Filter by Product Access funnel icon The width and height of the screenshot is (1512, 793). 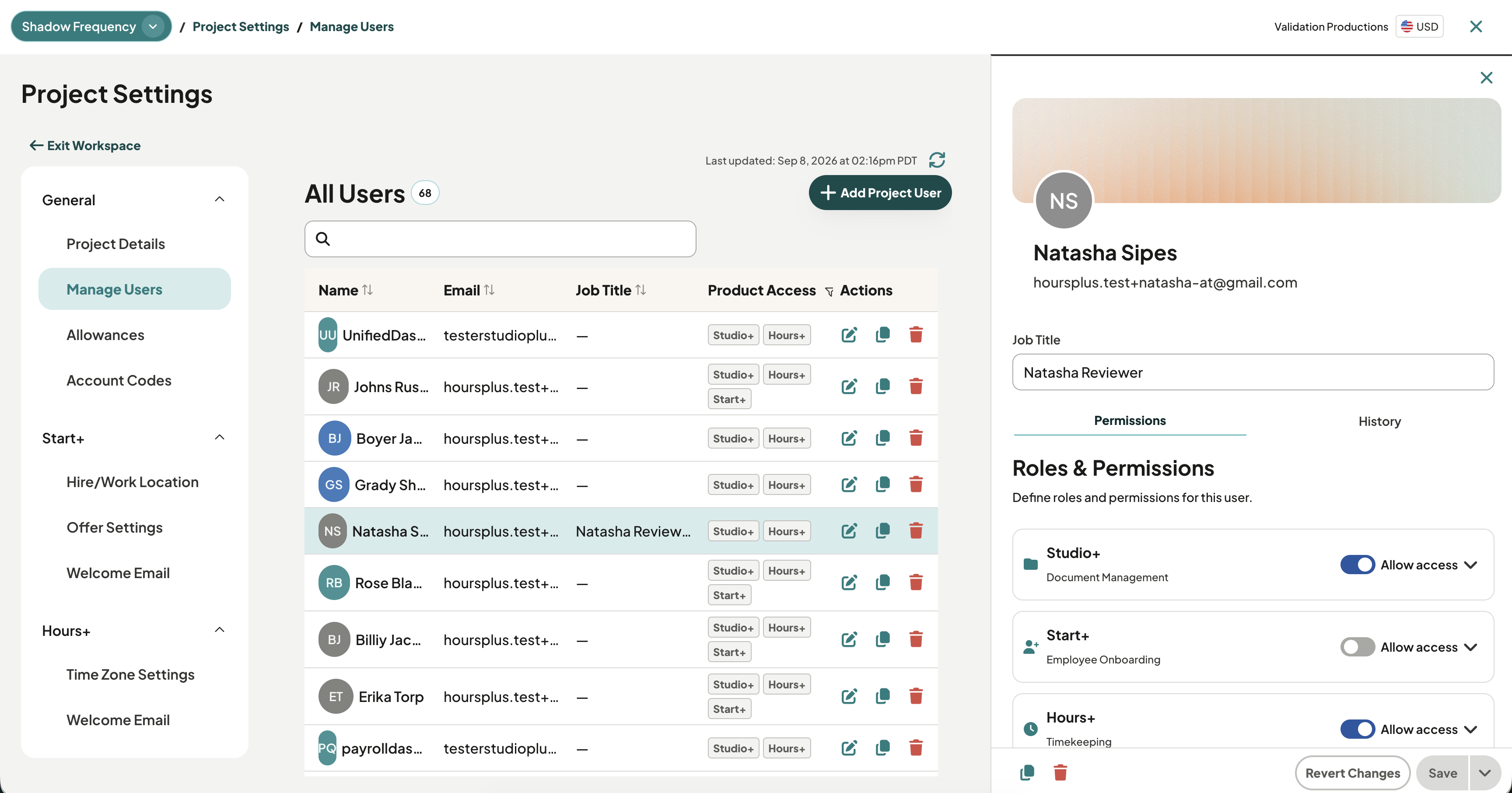pos(829,292)
